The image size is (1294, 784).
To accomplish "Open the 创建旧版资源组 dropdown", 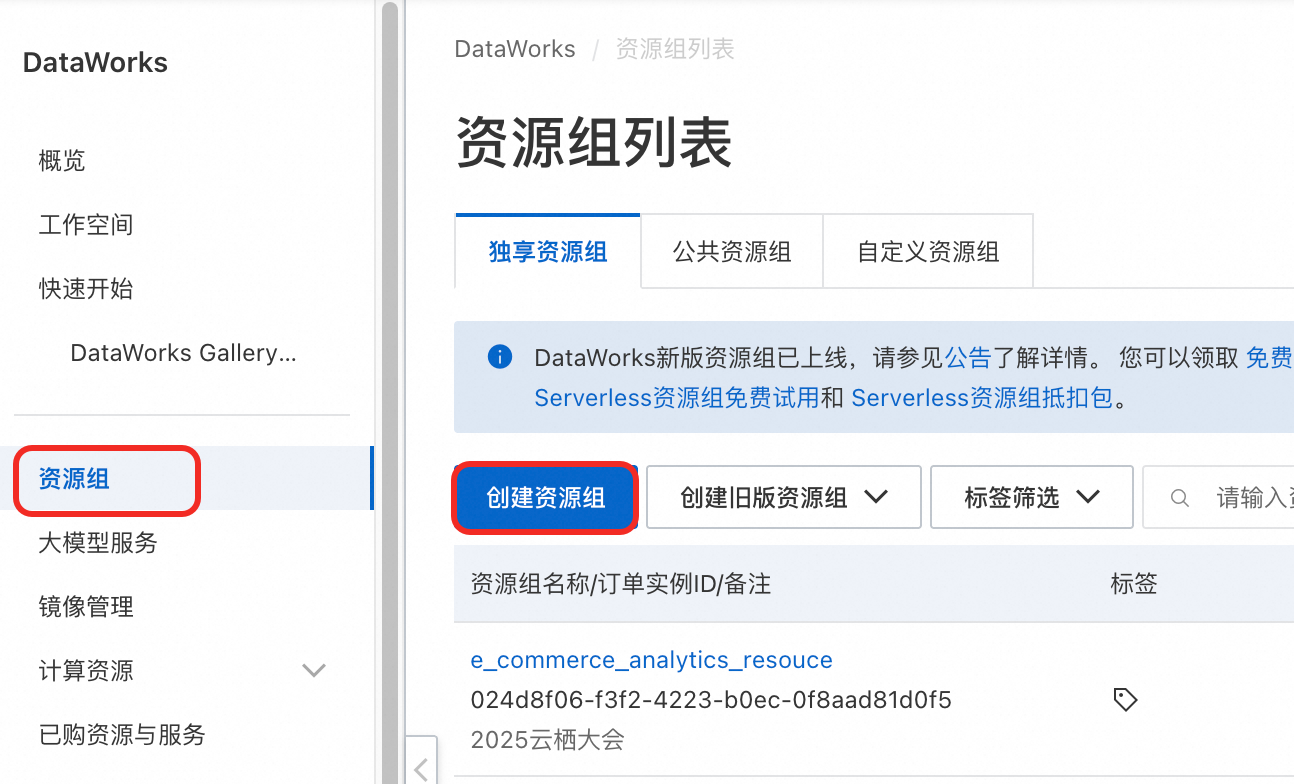I will pos(784,497).
